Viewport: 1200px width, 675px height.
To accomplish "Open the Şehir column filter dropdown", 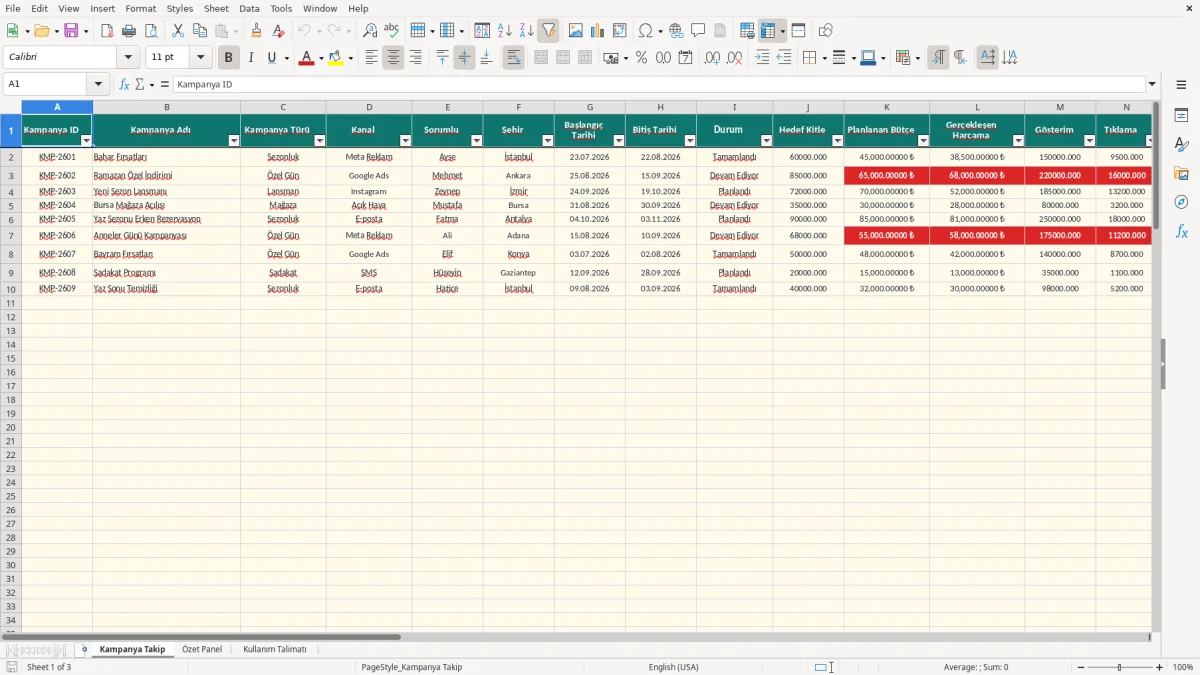I will [548, 141].
